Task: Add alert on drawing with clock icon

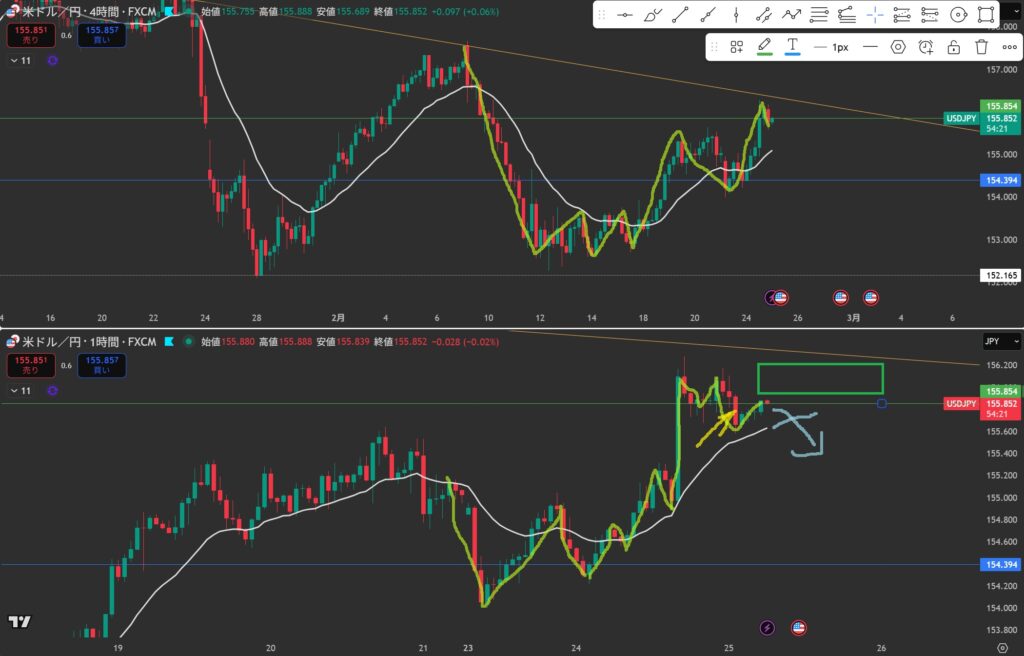Action: click(926, 47)
